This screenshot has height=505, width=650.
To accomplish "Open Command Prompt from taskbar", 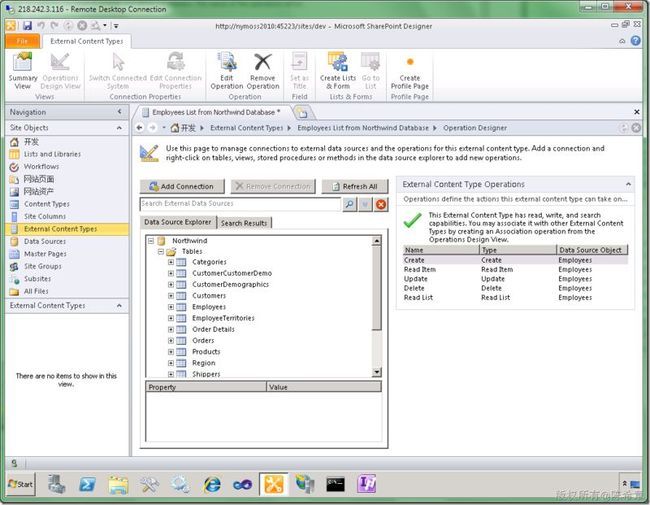I will (335, 484).
